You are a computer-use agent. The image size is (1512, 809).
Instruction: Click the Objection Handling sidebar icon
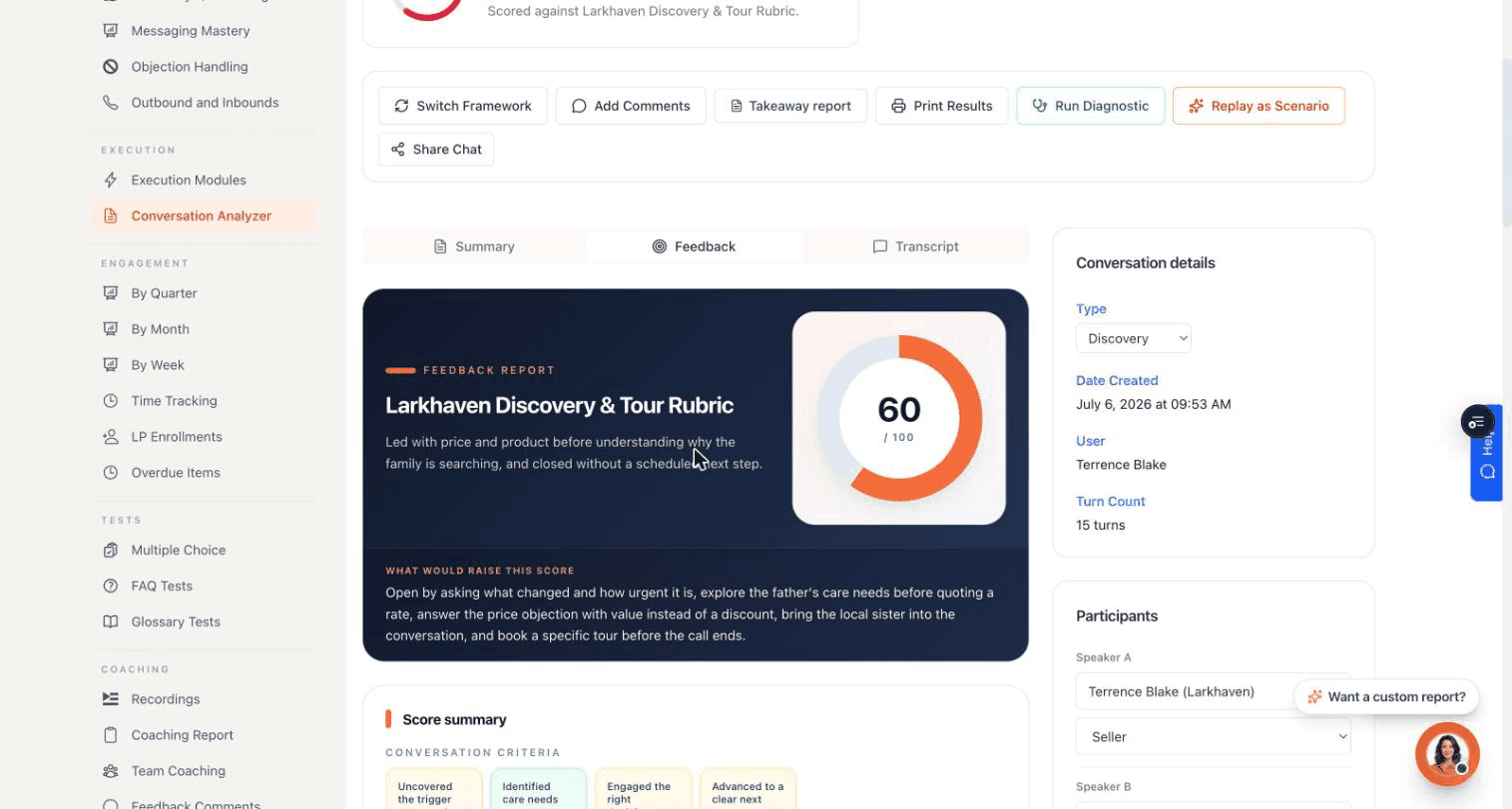click(x=111, y=67)
